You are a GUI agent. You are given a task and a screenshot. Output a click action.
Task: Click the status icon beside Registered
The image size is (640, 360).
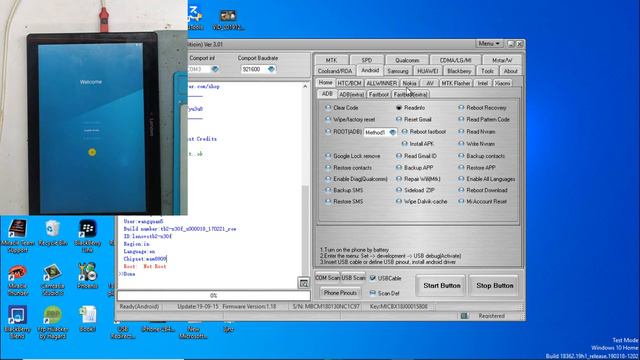tap(464, 316)
